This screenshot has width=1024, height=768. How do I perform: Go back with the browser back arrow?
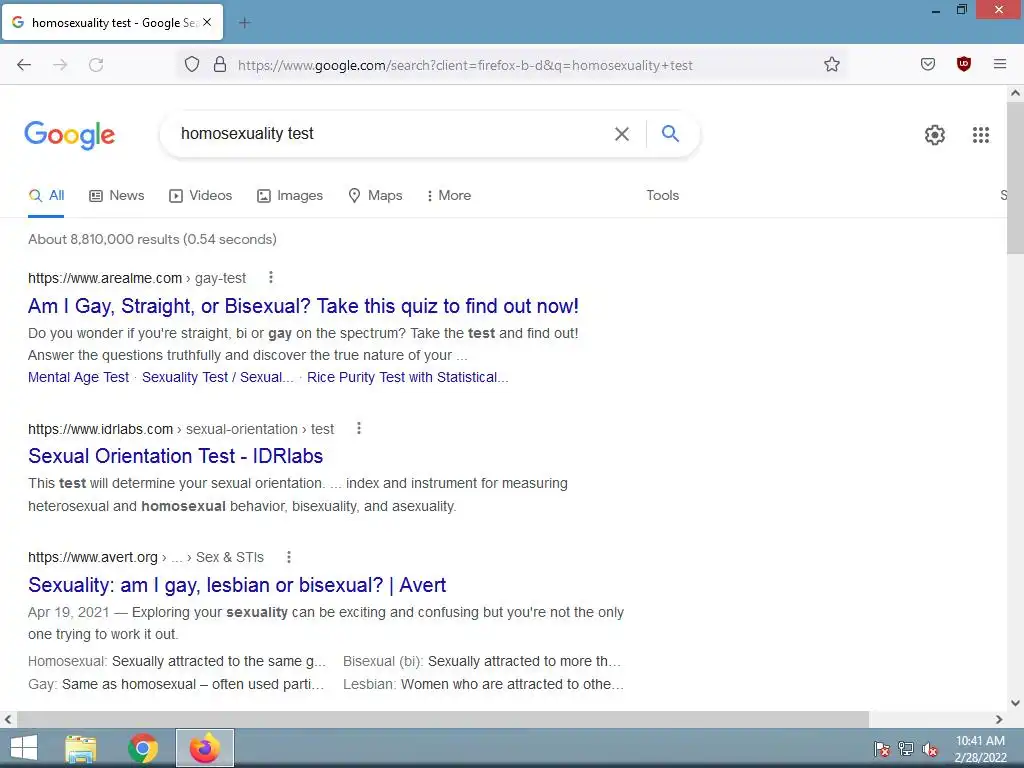point(24,65)
